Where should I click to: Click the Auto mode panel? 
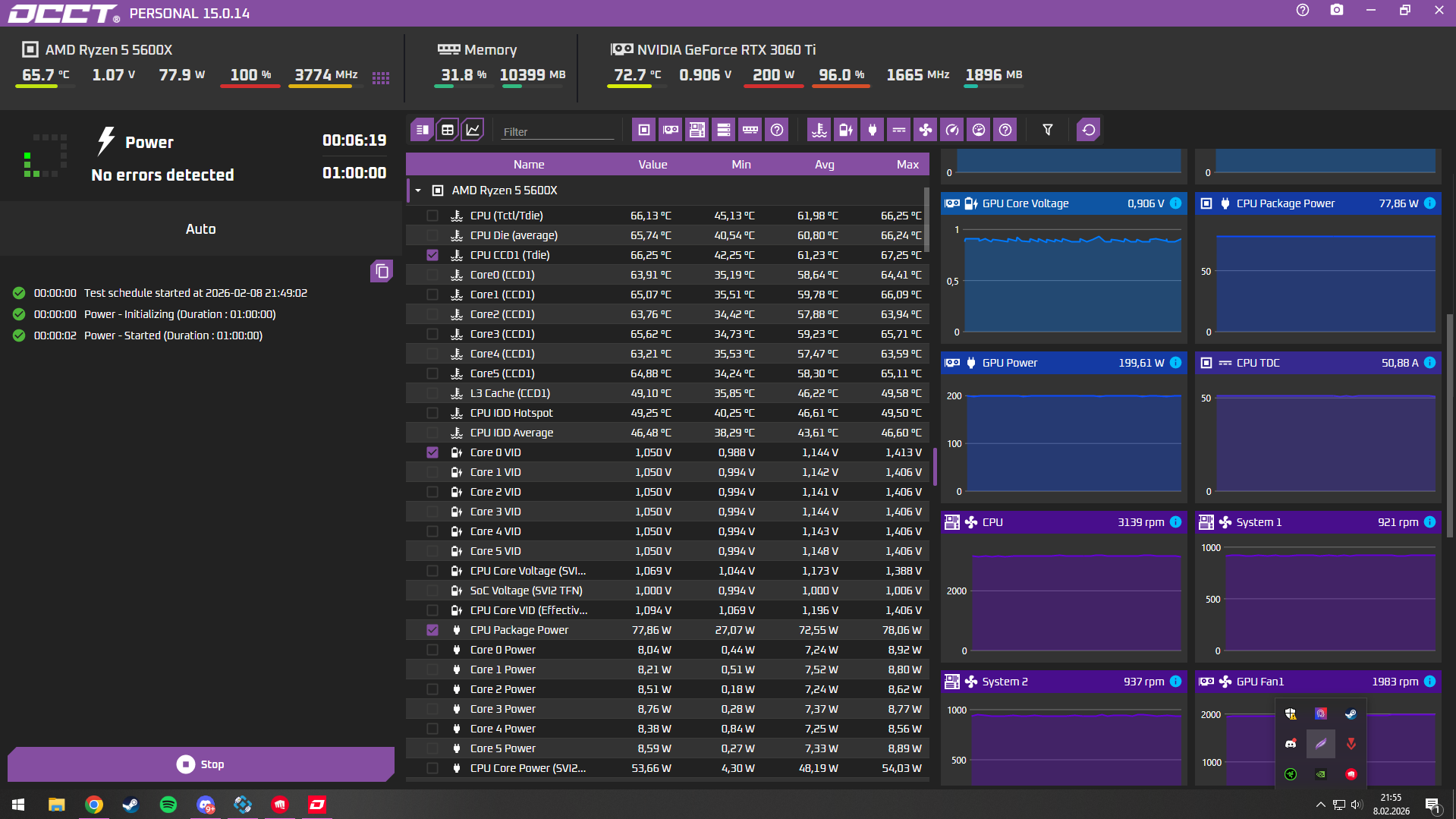(201, 229)
